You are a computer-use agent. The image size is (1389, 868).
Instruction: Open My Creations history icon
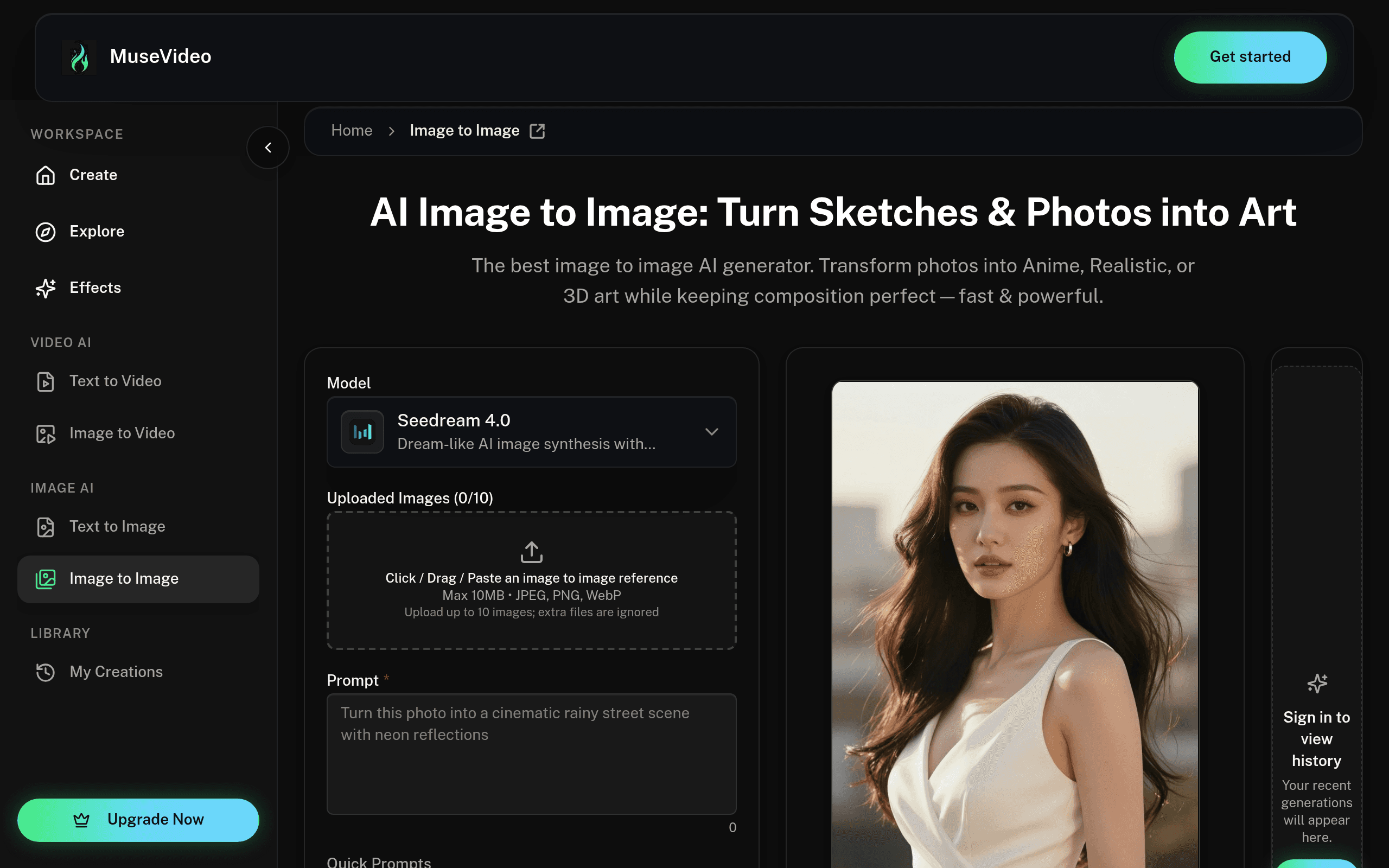46,672
